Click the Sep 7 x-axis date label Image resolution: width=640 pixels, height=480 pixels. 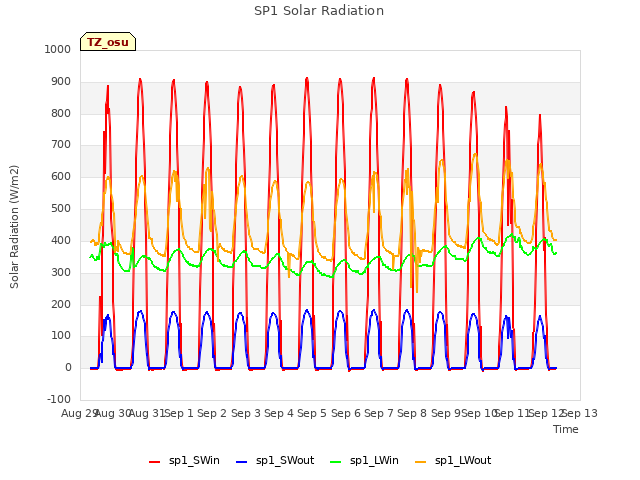coord(379,413)
